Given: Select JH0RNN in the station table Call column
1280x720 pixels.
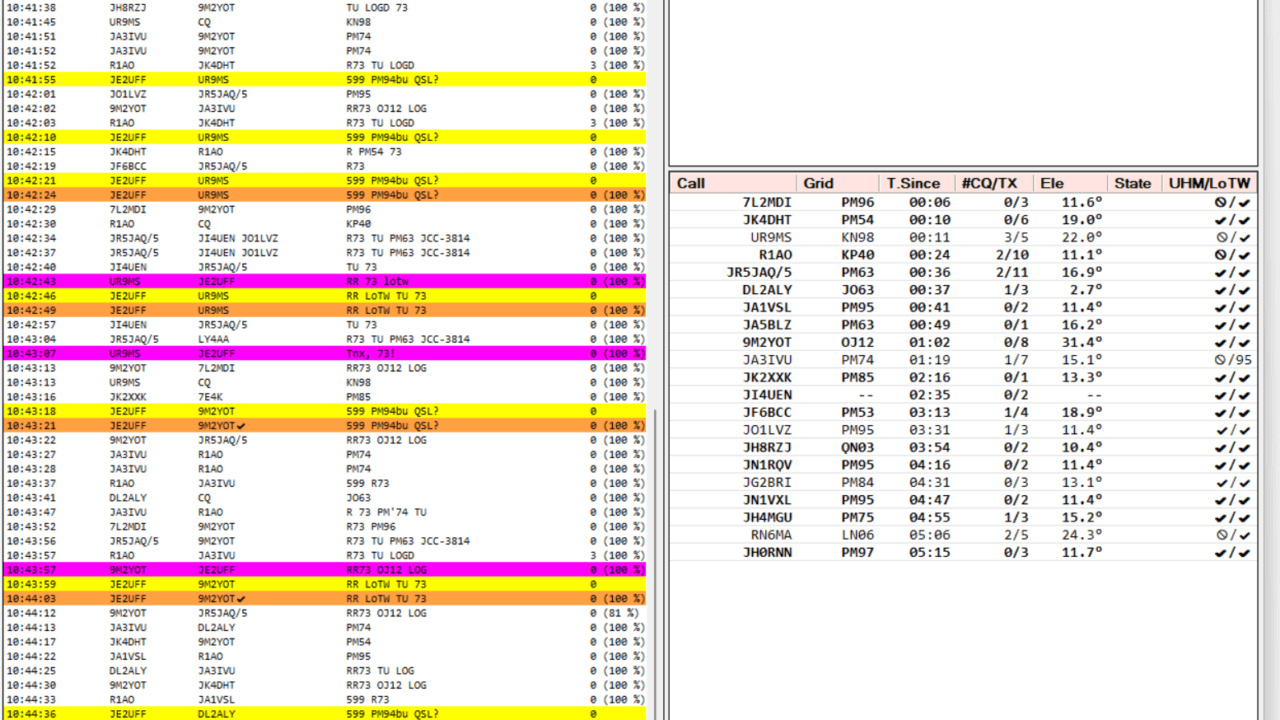Looking at the screenshot, I should 767,552.
